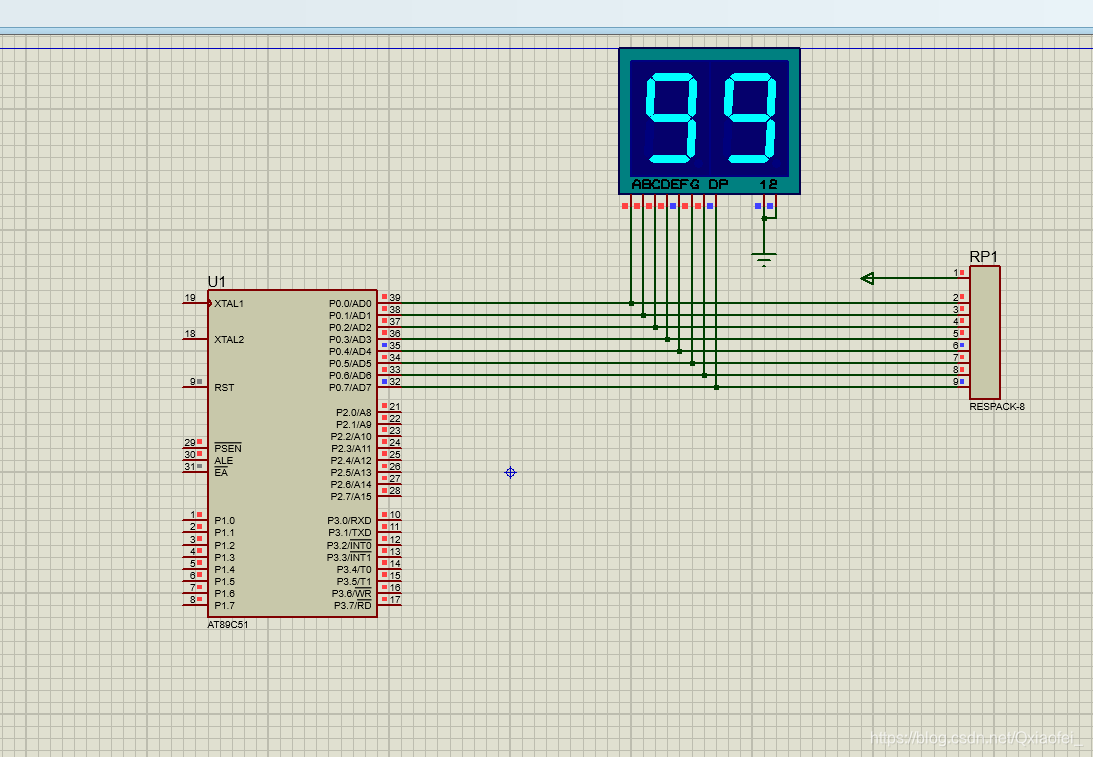
Task: Click the 12 digit-select label on the display
Action: [x=768, y=185]
